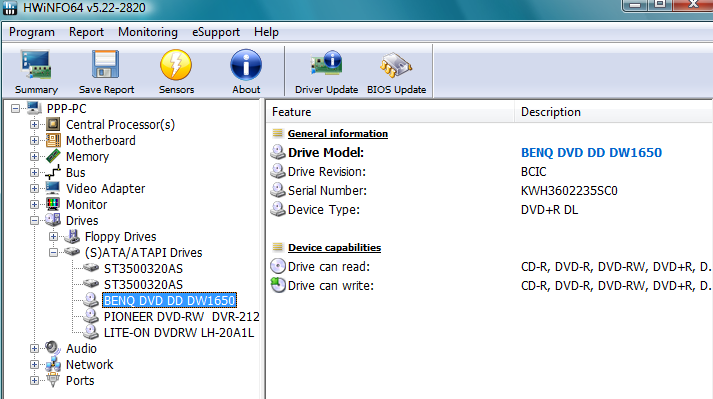Click the Description column header
The image size is (713, 399).
(614, 112)
